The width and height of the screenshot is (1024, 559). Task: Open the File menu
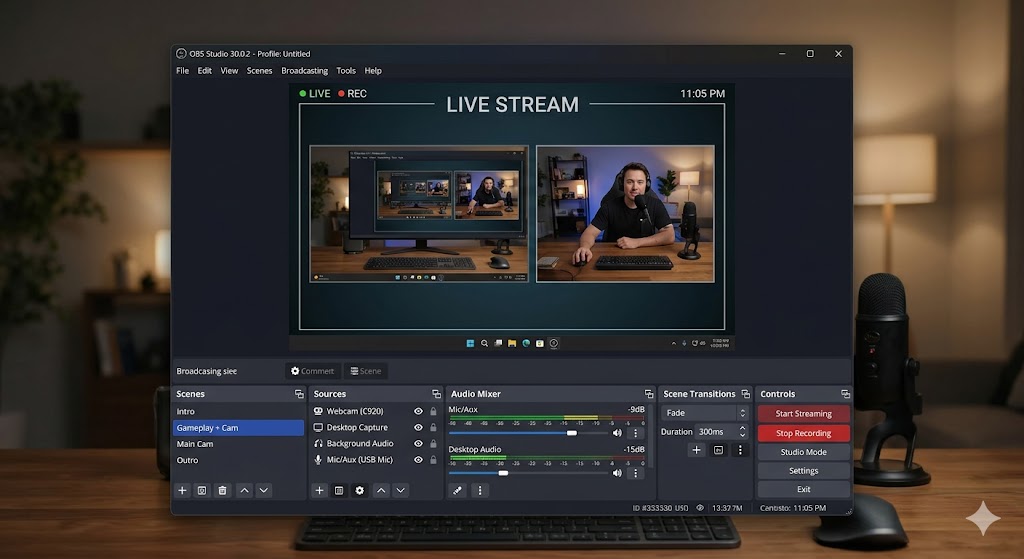[x=182, y=71]
